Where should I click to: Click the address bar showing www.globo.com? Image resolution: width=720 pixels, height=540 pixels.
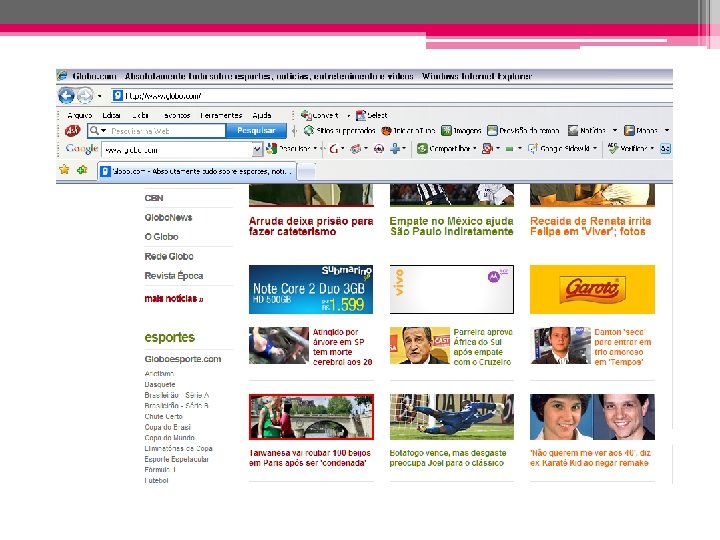[390, 96]
